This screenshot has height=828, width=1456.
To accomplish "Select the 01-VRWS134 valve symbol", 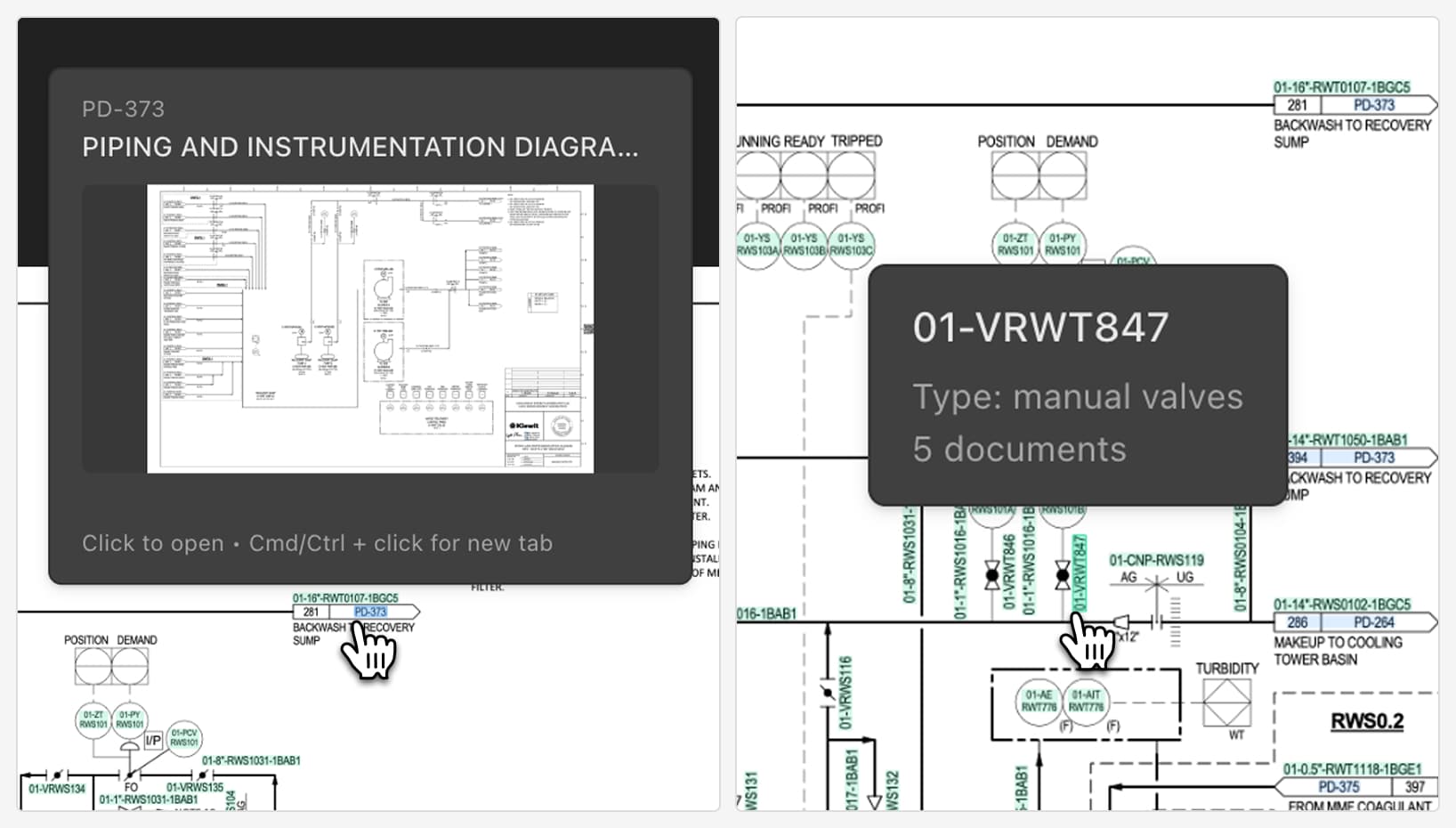I will pos(59,775).
